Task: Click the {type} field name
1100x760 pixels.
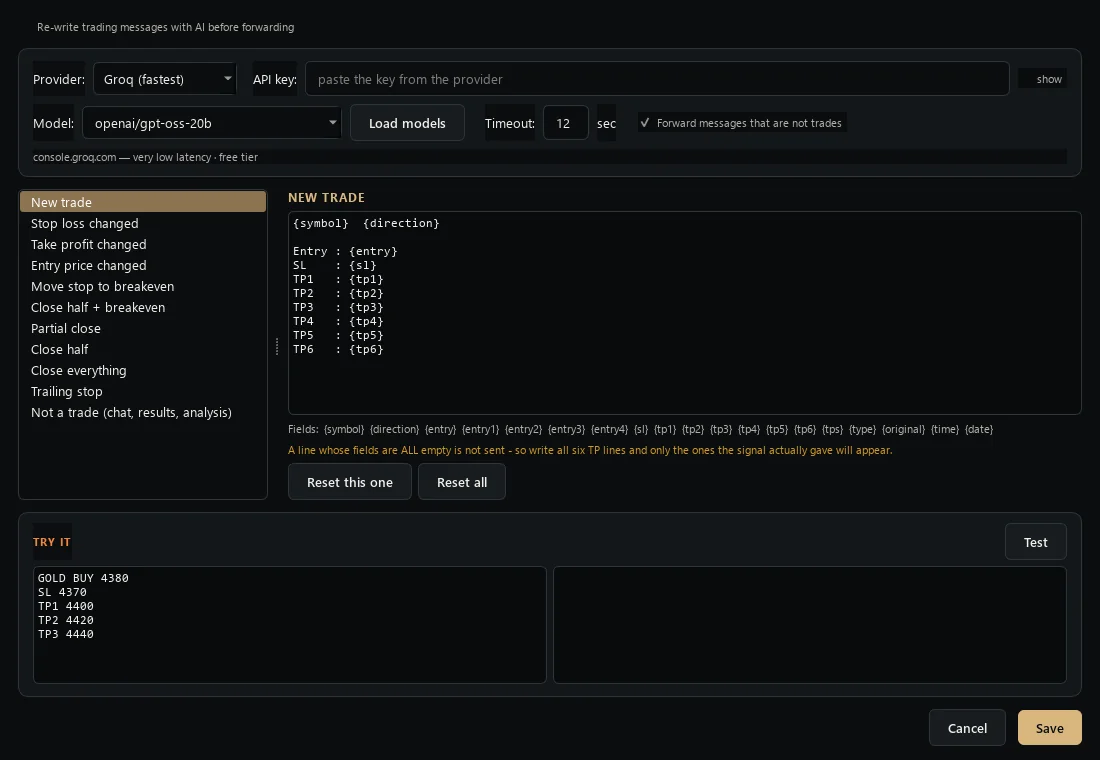Action: [x=862, y=429]
